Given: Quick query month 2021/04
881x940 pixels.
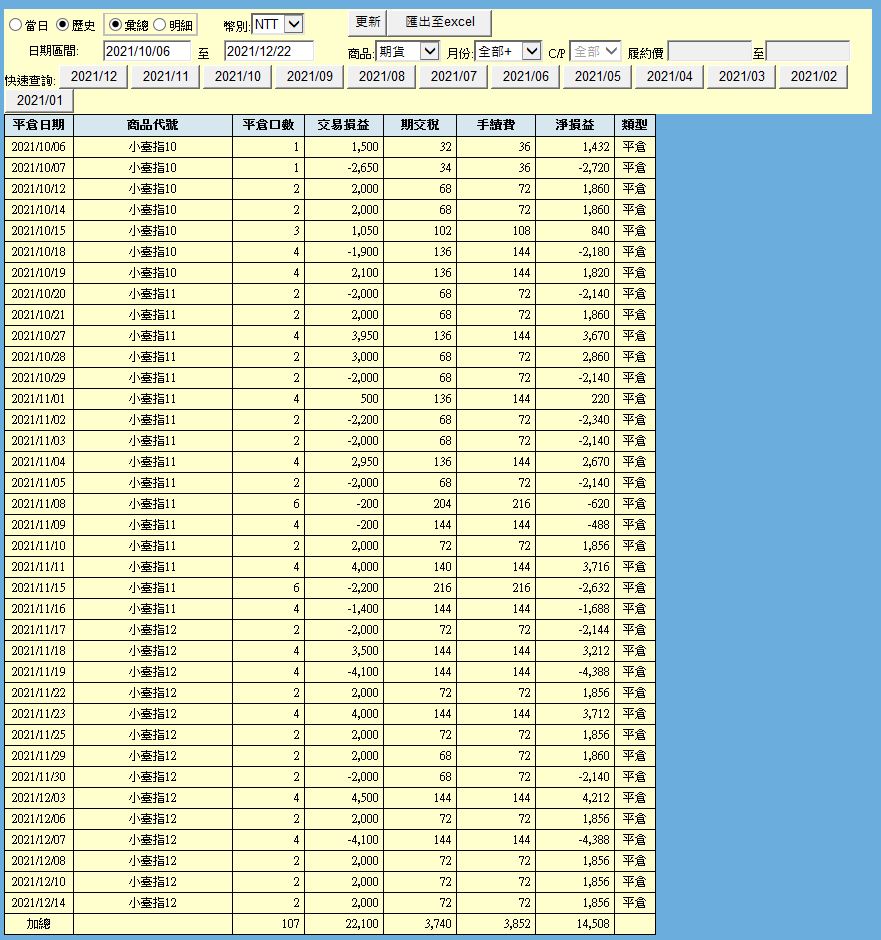Looking at the screenshot, I should coord(669,77).
